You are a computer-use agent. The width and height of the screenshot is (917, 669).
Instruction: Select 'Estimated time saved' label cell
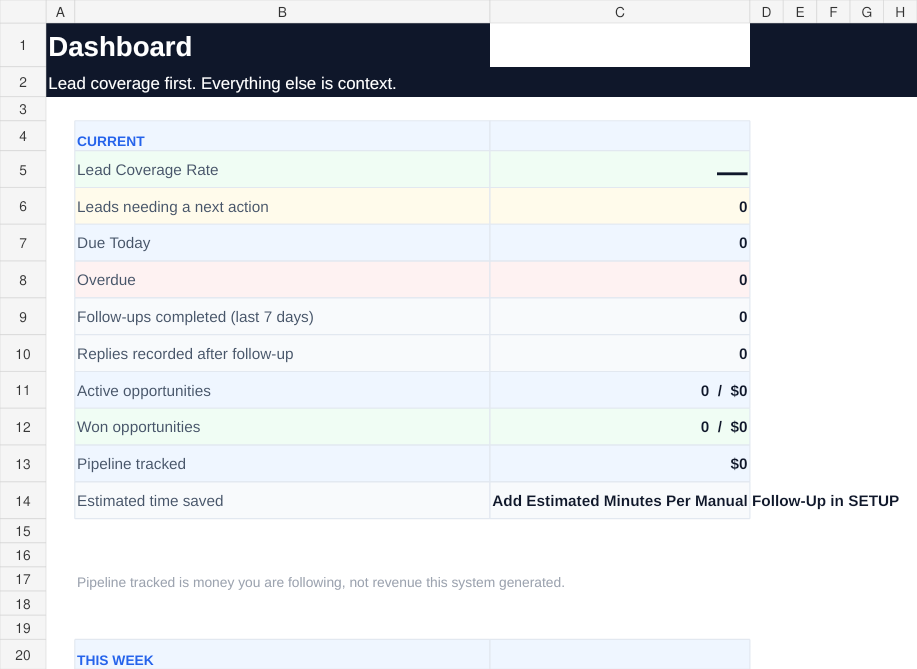coord(282,501)
